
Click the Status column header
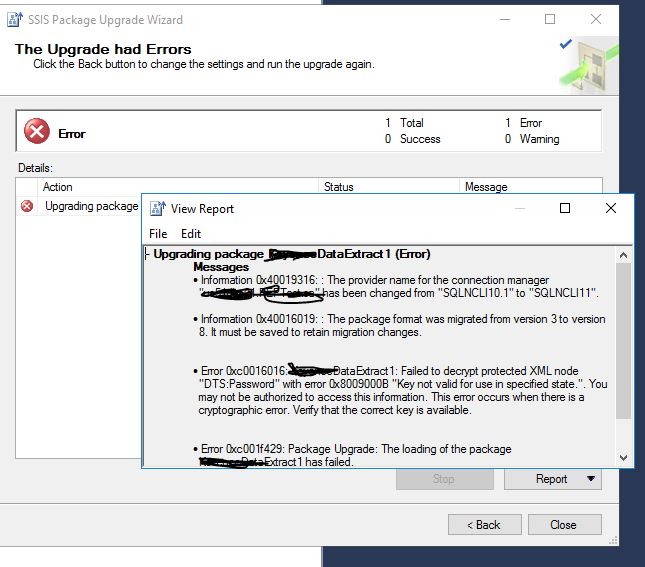click(x=389, y=187)
